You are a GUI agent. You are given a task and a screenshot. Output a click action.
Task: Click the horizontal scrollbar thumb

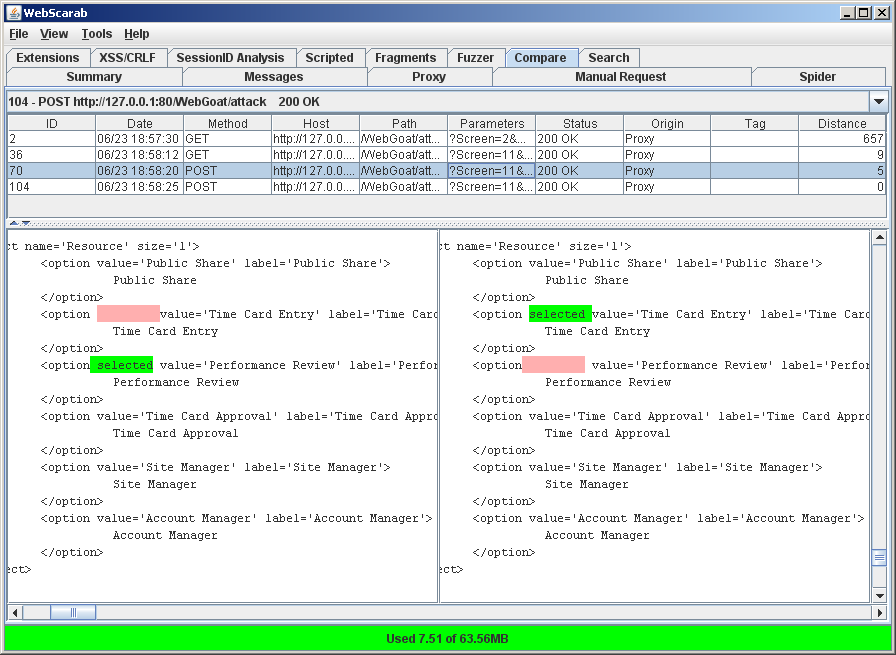point(73,612)
